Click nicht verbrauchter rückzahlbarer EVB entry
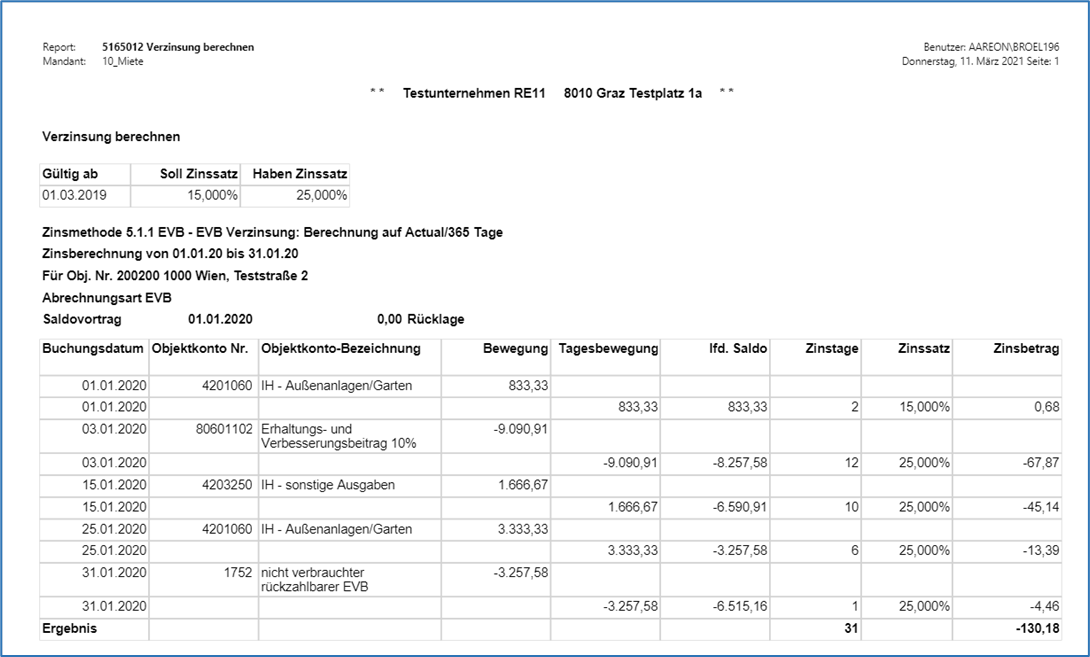The width and height of the screenshot is (1090, 657). pos(315,578)
